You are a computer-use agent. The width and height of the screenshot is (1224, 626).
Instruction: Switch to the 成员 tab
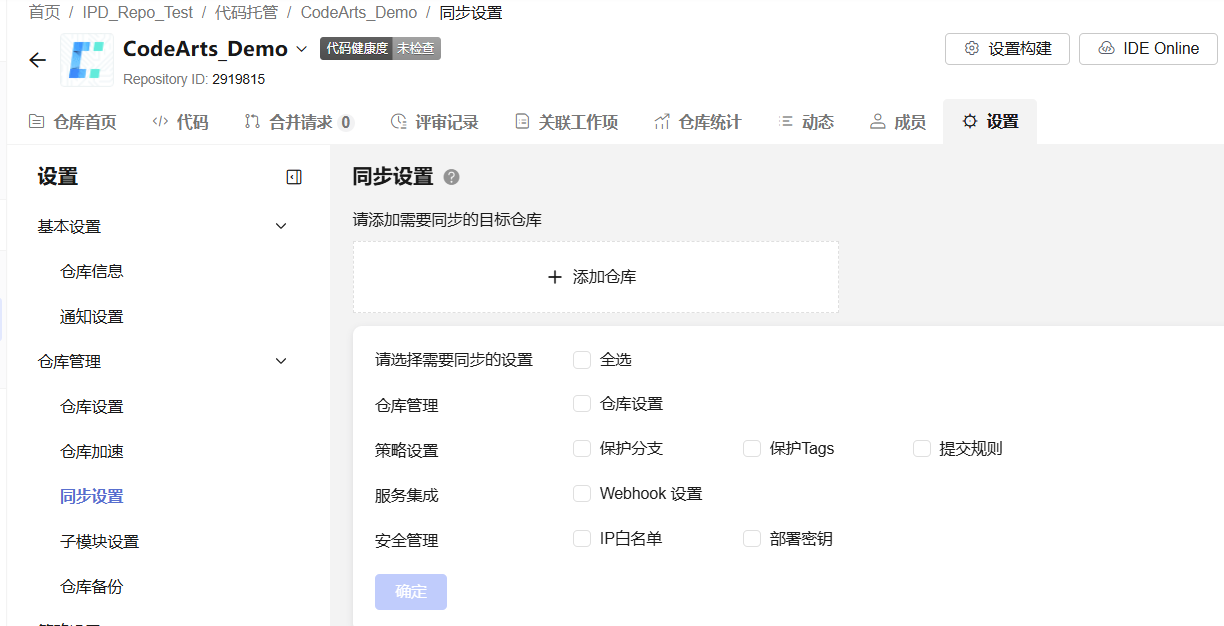pyautogui.click(x=898, y=122)
